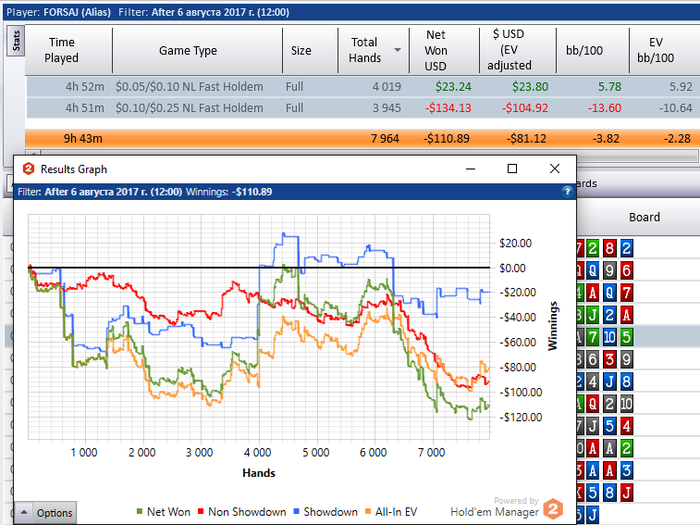Select the $0.10/$0.25 NL Fast Holdem row
Viewport: 700px width, 525px height.
click(x=362, y=108)
